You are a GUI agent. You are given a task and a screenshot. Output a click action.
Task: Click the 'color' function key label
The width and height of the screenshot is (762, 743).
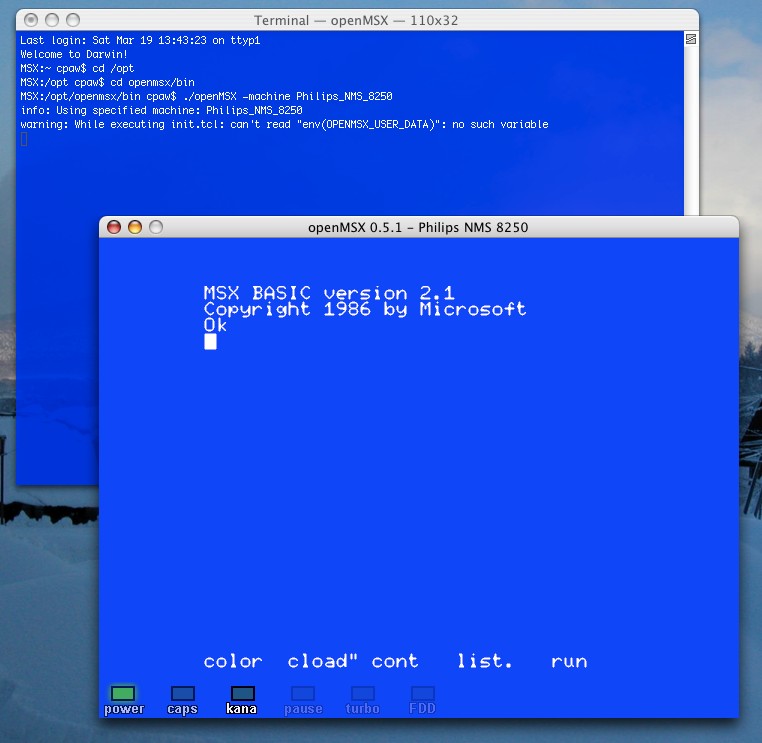click(x=233, y=661)
